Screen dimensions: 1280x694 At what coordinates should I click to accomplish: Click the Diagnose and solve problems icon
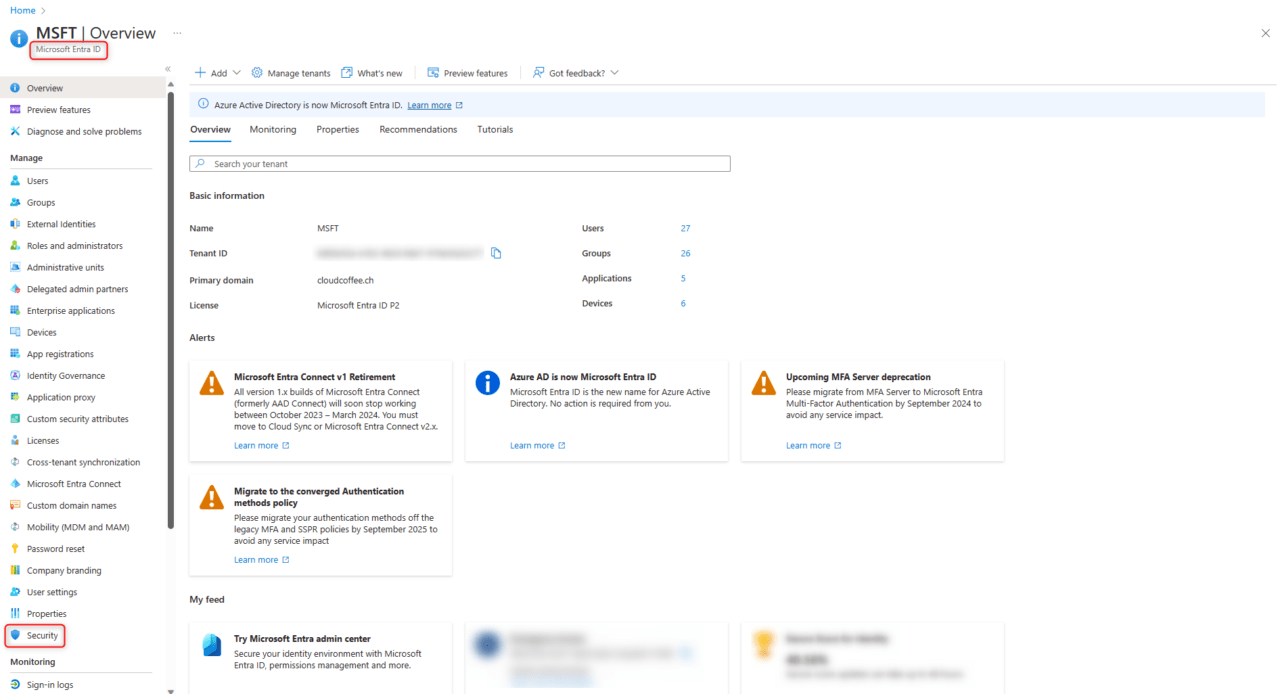tap(16, 131)
